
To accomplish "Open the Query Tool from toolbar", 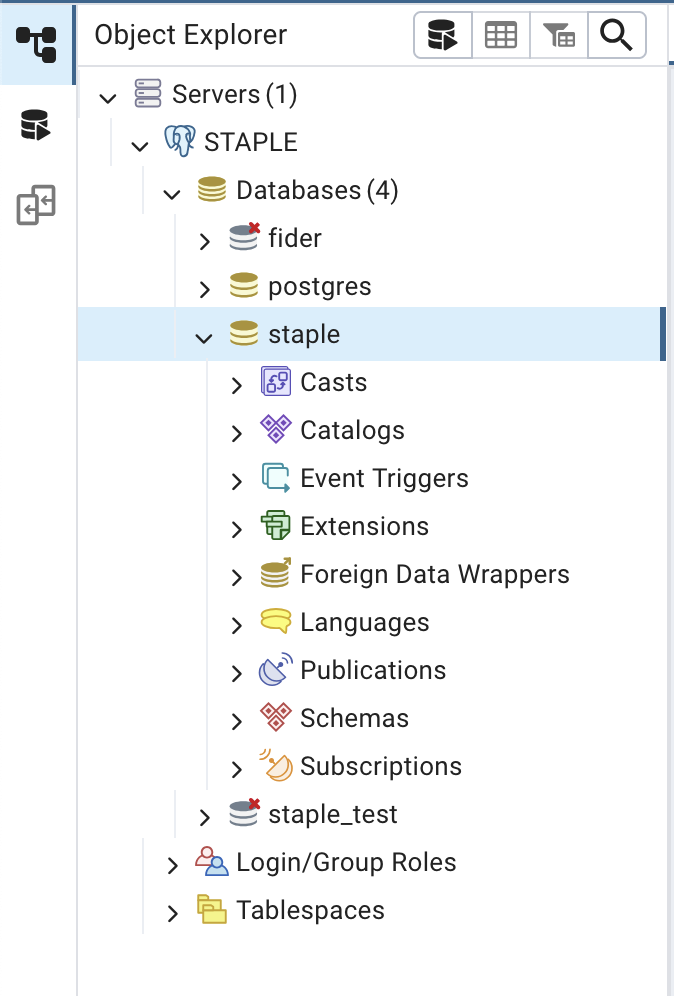I will click(442, 37).
